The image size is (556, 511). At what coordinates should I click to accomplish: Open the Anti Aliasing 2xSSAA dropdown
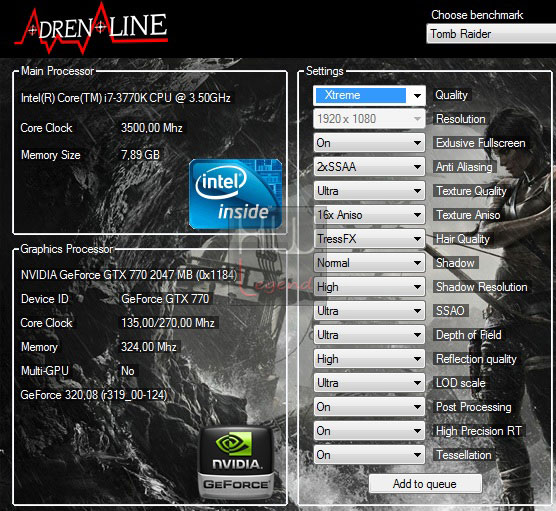[x=369, y=167]
